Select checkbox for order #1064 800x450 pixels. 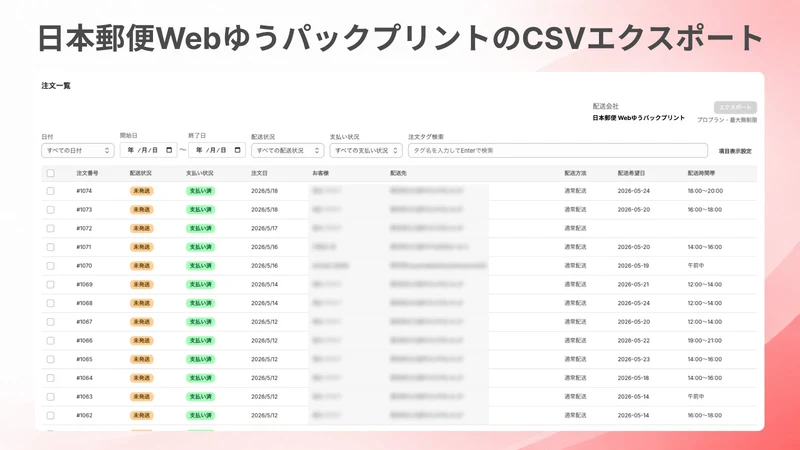click(x=51, y=378)
